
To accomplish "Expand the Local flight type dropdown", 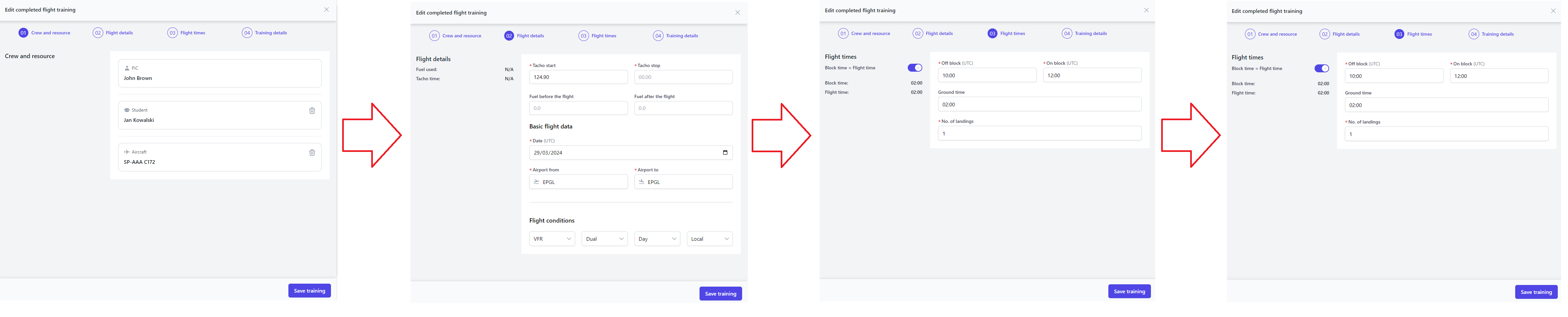I will (x=710, y=239).
